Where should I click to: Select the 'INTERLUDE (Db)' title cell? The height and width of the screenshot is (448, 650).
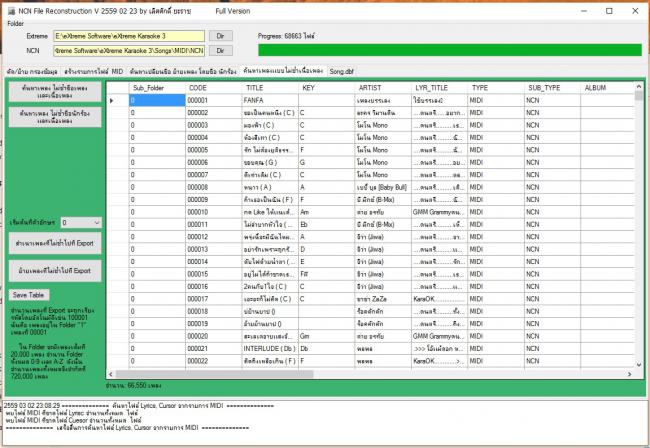pos(270,349)
